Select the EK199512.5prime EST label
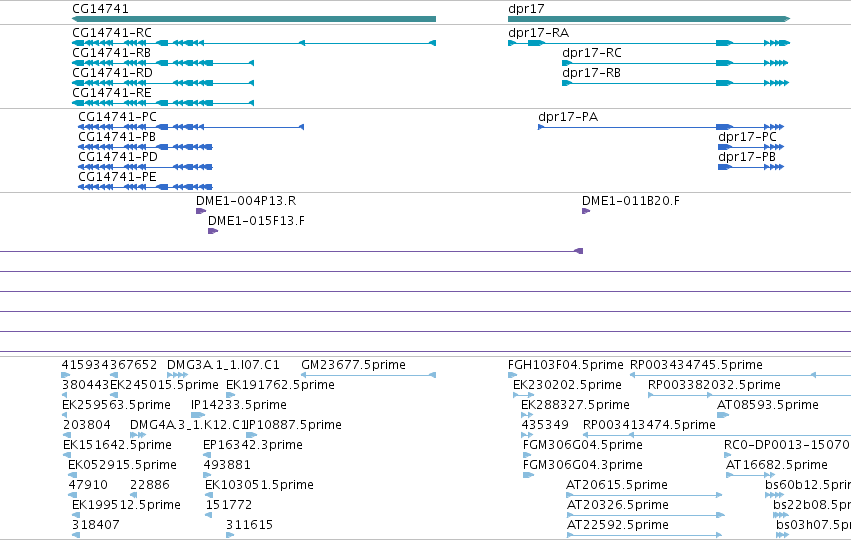 click(126, 505)
